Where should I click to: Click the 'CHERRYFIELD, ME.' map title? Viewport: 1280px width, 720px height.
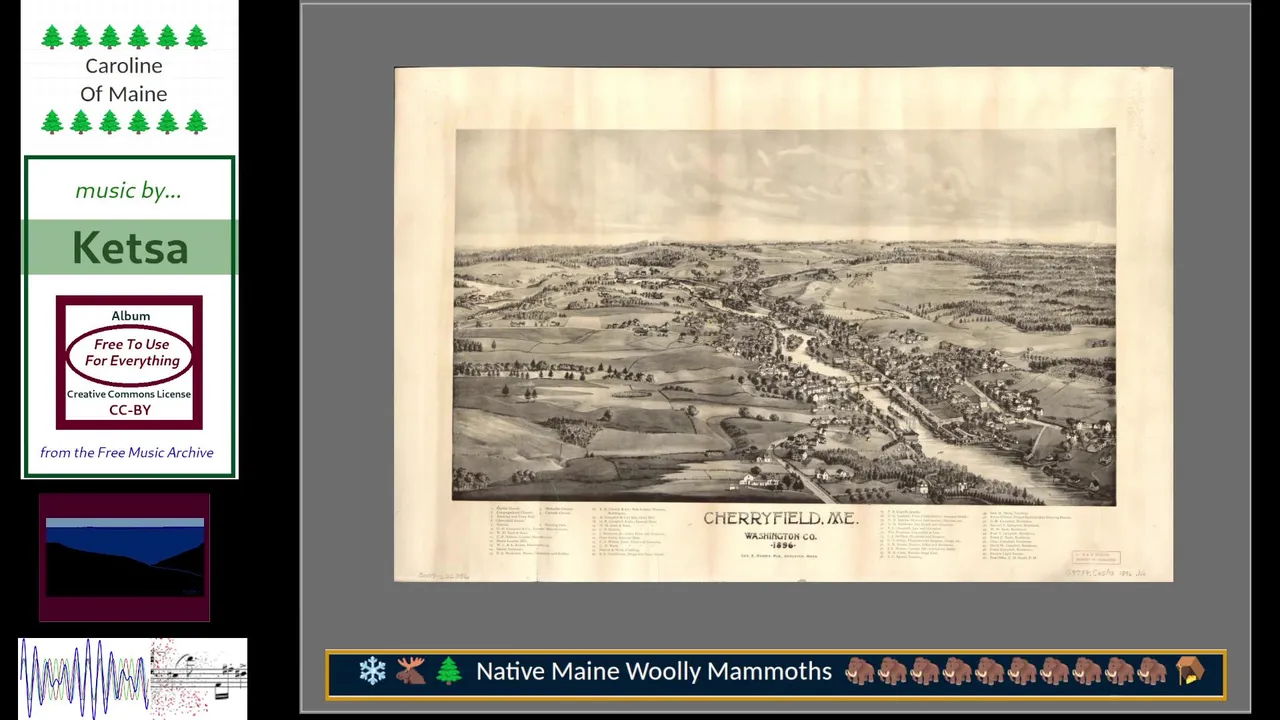pos(780,519)
